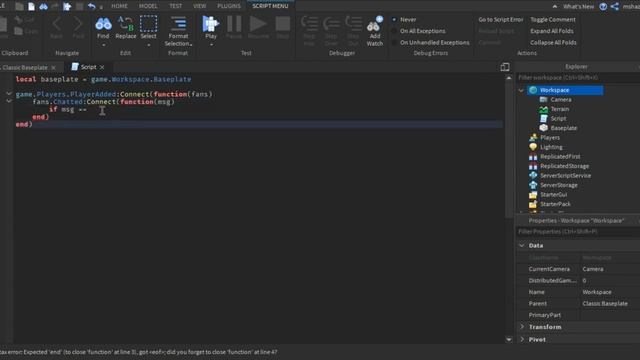Open the MODEL ribbon tab
The height and width of the screenshot is (360, 640).
pos(148,6)
